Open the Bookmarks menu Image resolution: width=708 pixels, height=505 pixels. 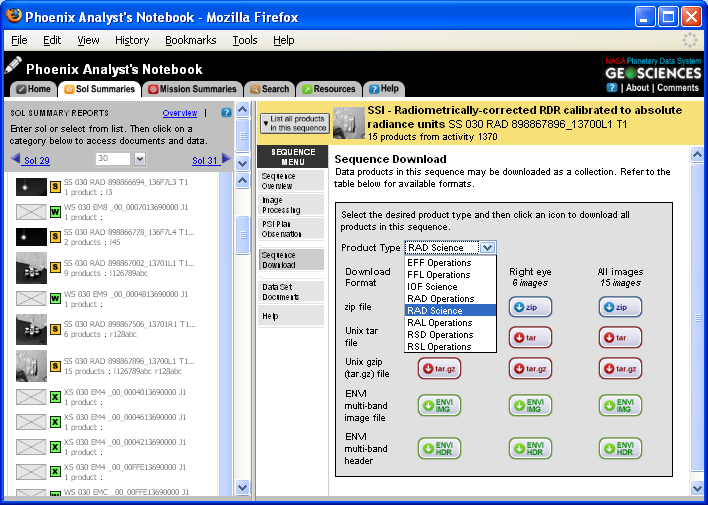pyautogui.click(x=190, y=40)
